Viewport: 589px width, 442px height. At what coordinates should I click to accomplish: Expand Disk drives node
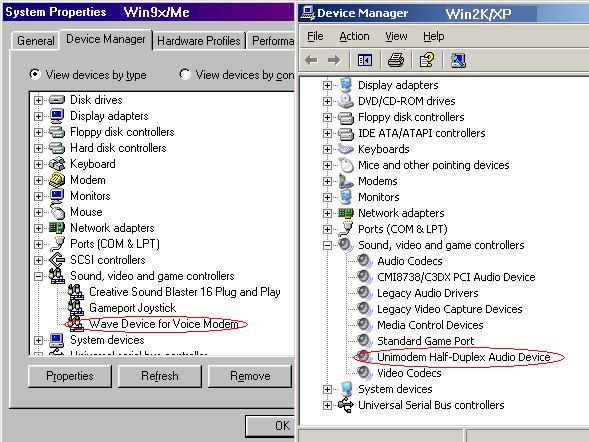(x=38, y=100)
